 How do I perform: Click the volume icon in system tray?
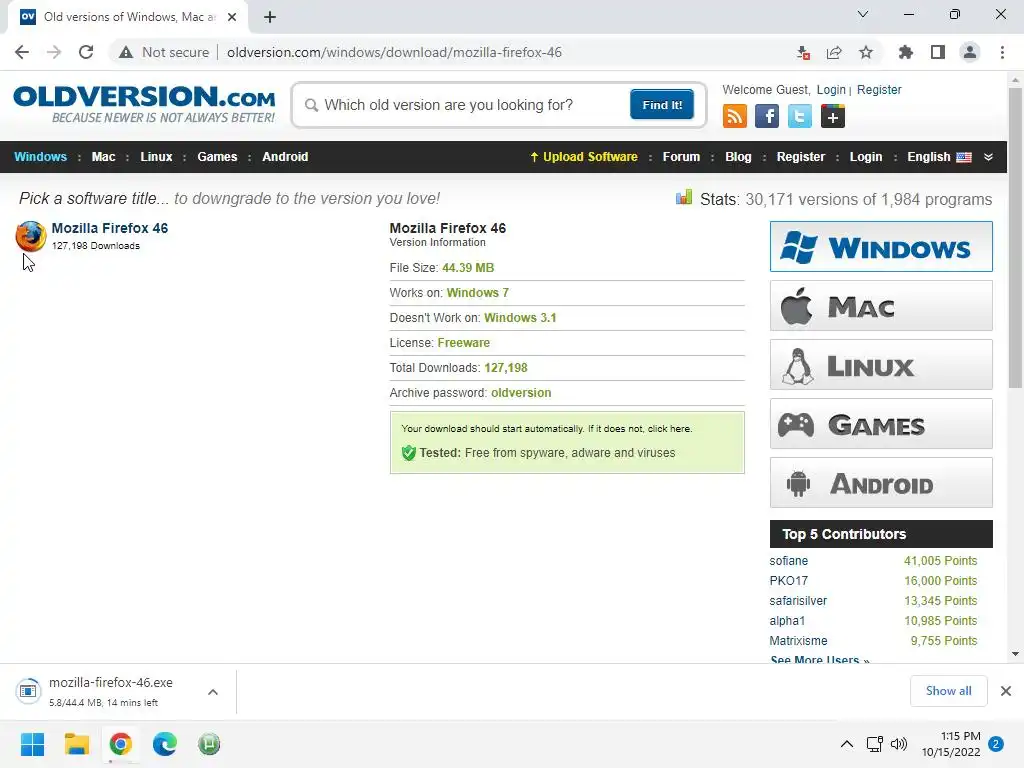[x=899, y=744]
